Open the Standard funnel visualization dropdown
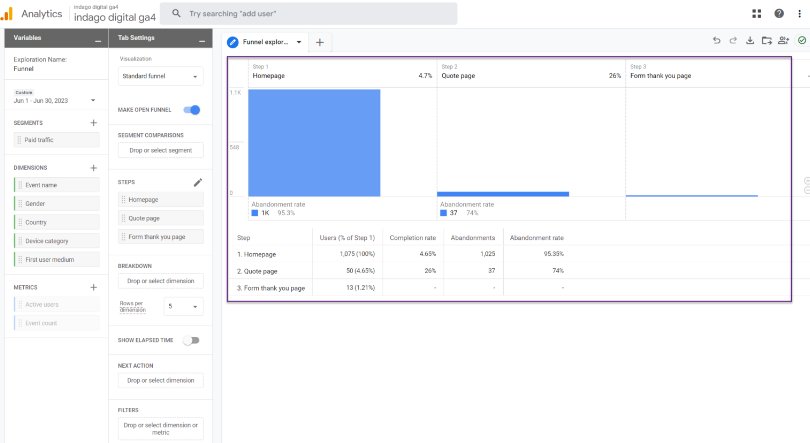The image size is (810, 443). tap(160, 76)
